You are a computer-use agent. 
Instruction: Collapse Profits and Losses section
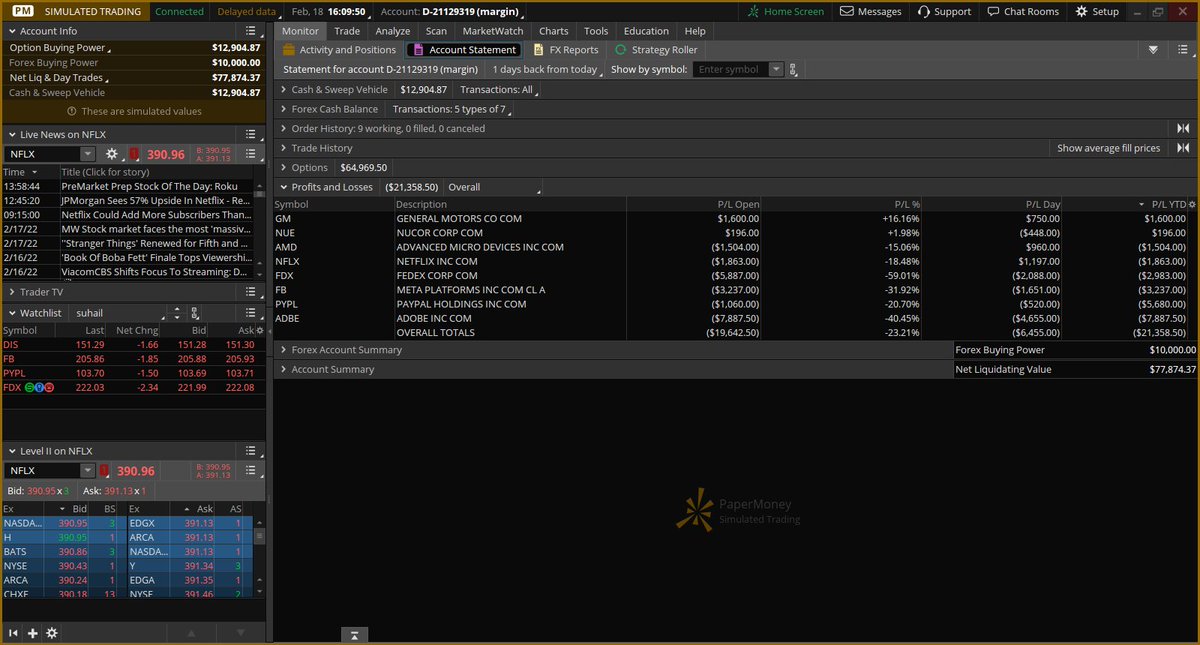click(283, 187)
